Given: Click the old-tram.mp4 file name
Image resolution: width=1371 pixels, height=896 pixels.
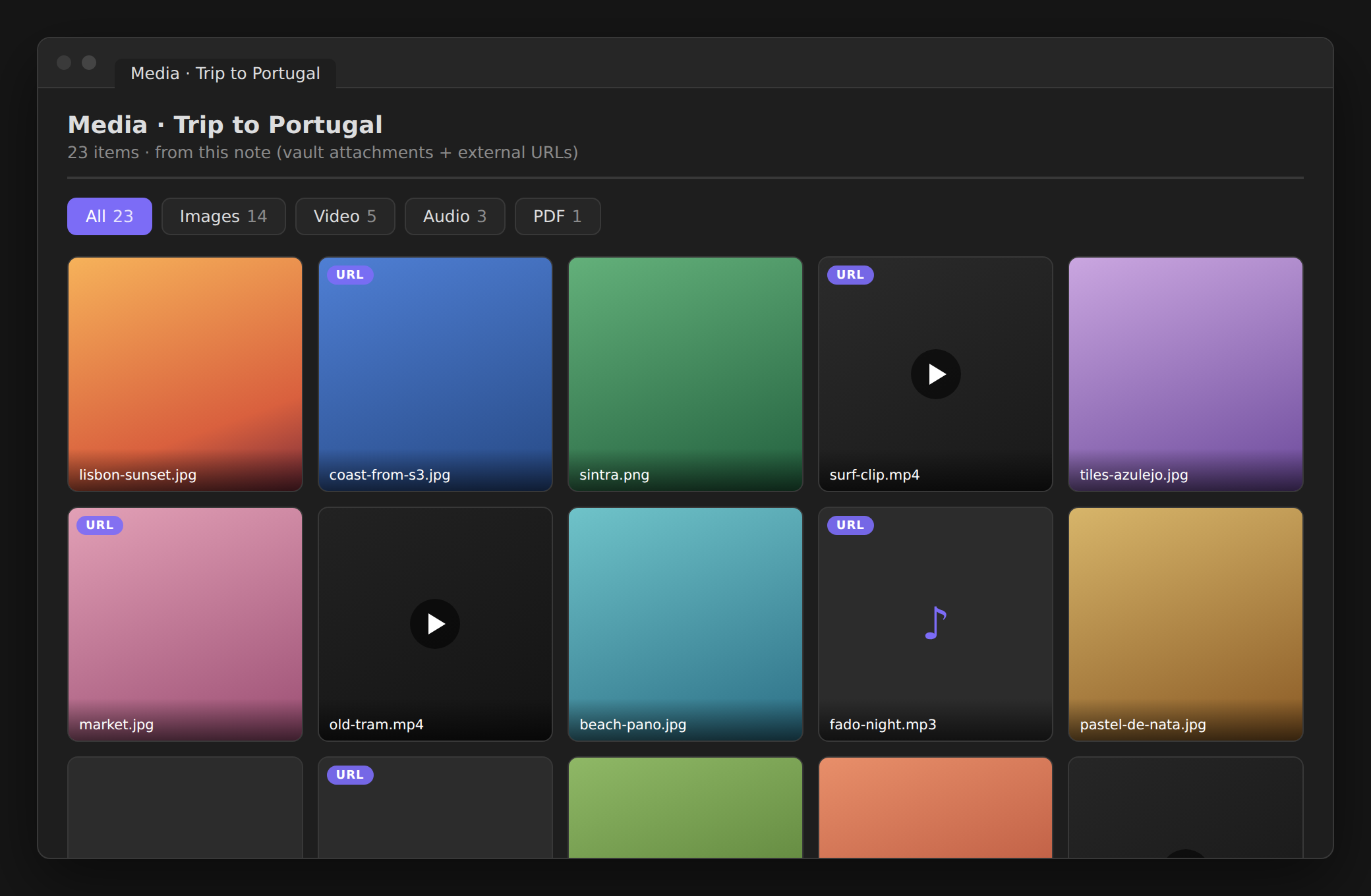Looking at the screenshot, I should tap(376, 725).
